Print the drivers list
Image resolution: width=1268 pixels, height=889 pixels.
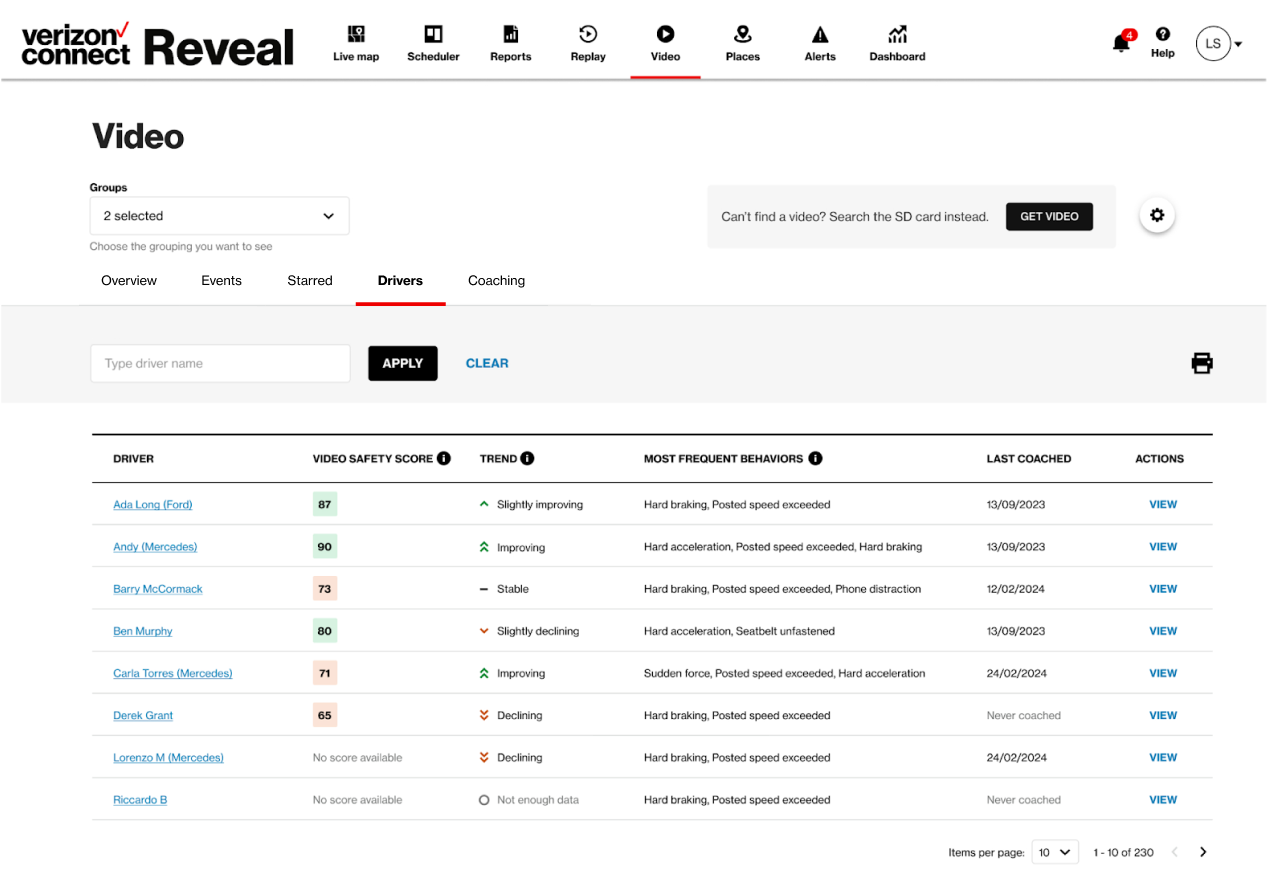(1201, 363)
